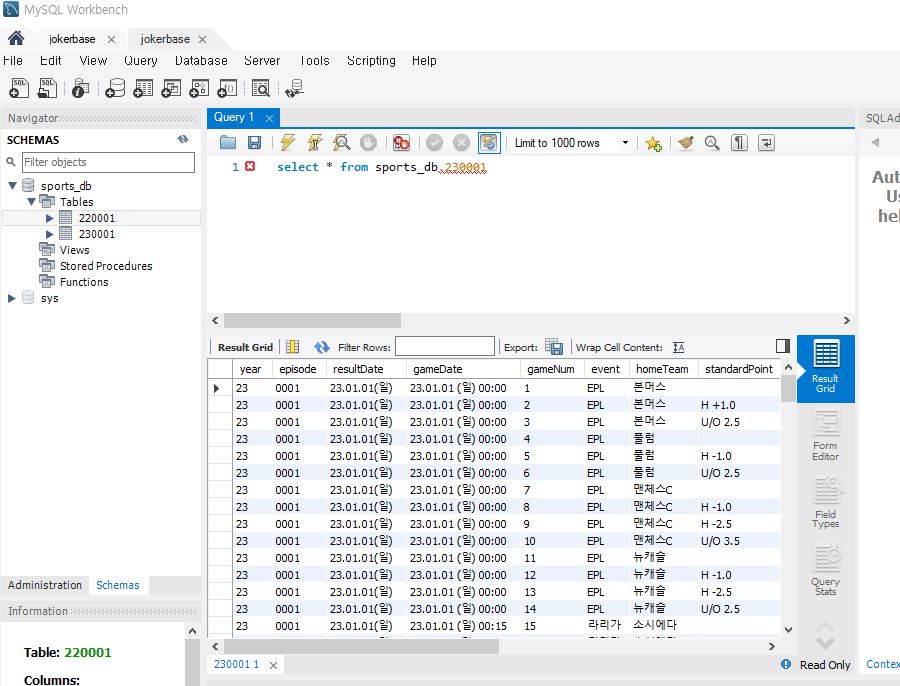Save snippet with the star icon

[653, 143]
